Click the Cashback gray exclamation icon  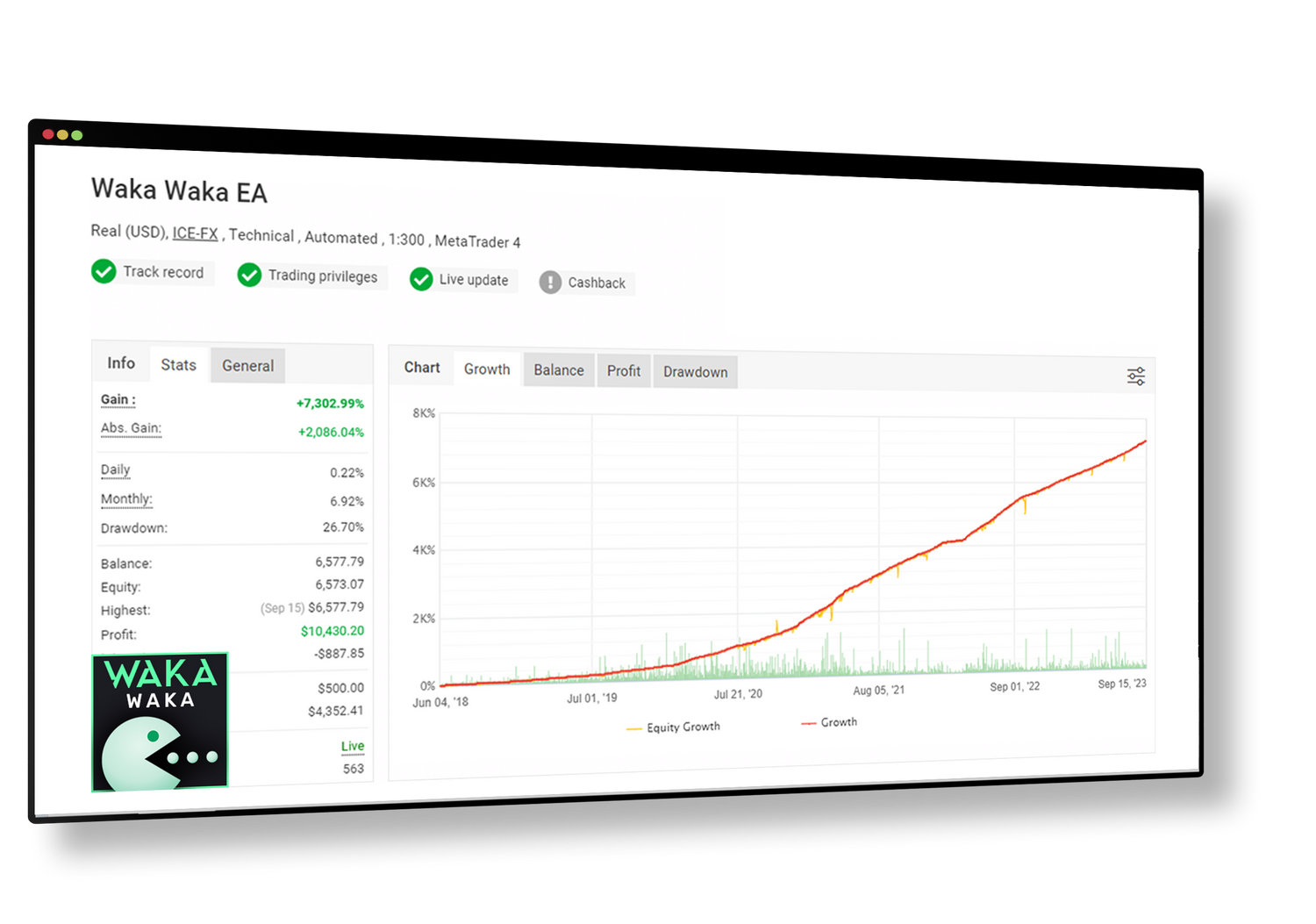click(x=550, y=282)
